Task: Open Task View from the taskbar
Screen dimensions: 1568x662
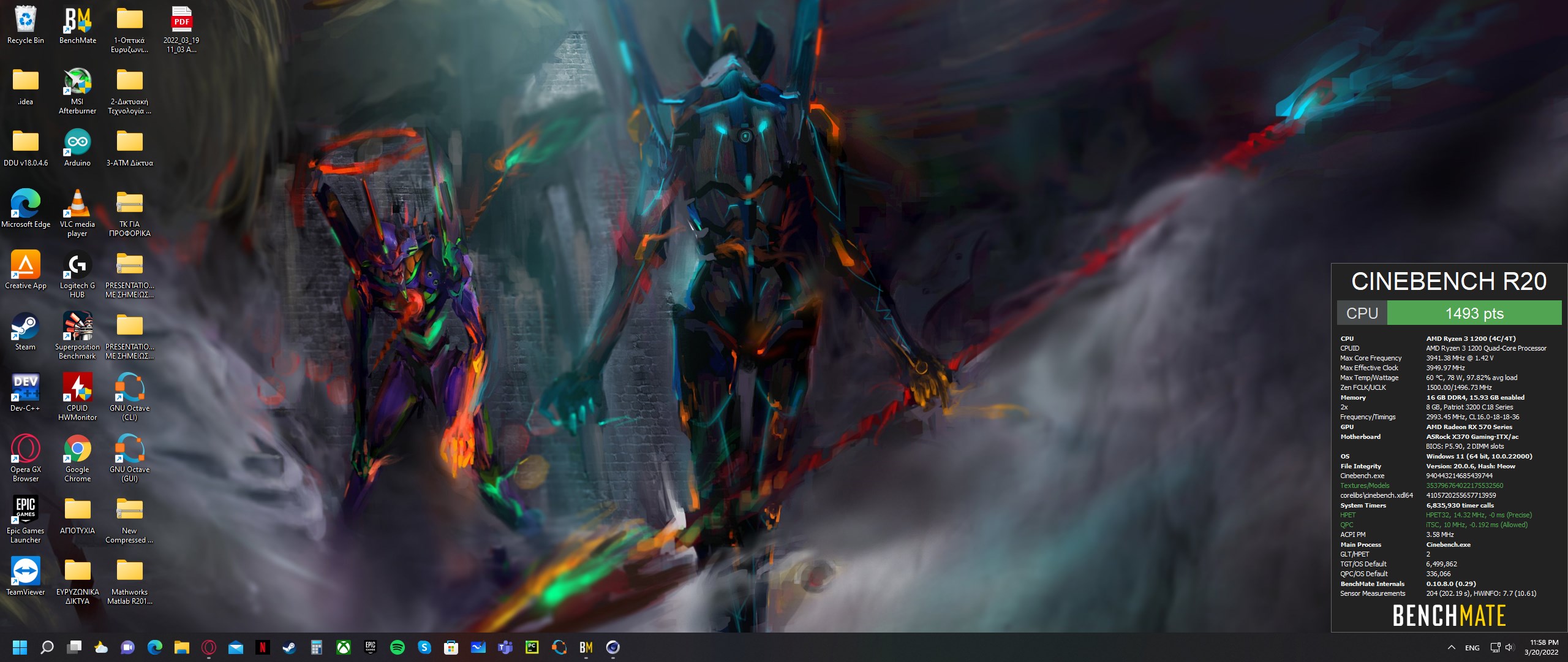Action: tap(74, 647)
